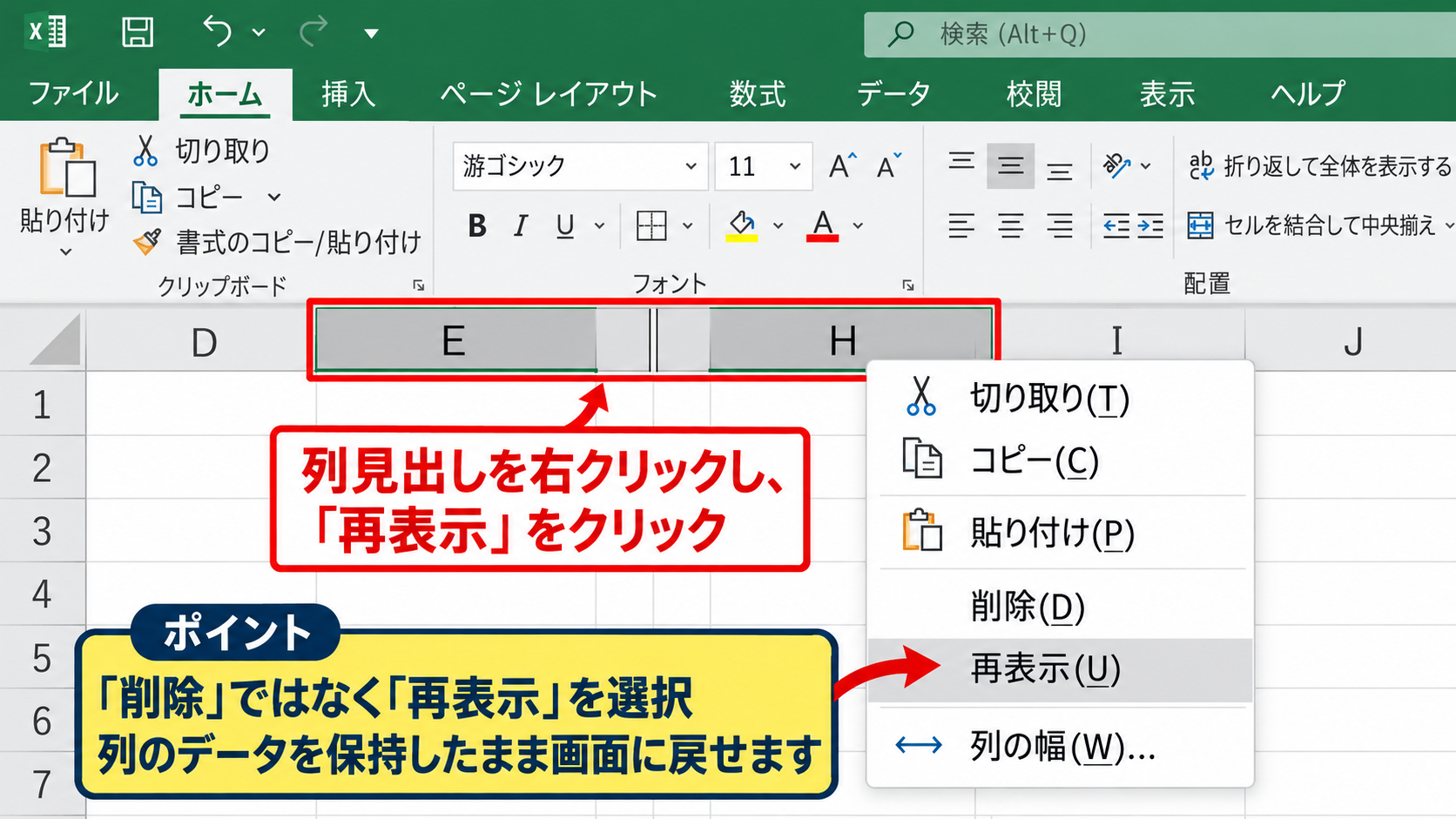The image size is (1456, 819).
Task: Open the フォント dialog launcher
Action: pyautogui.click(x=908, y=285)
